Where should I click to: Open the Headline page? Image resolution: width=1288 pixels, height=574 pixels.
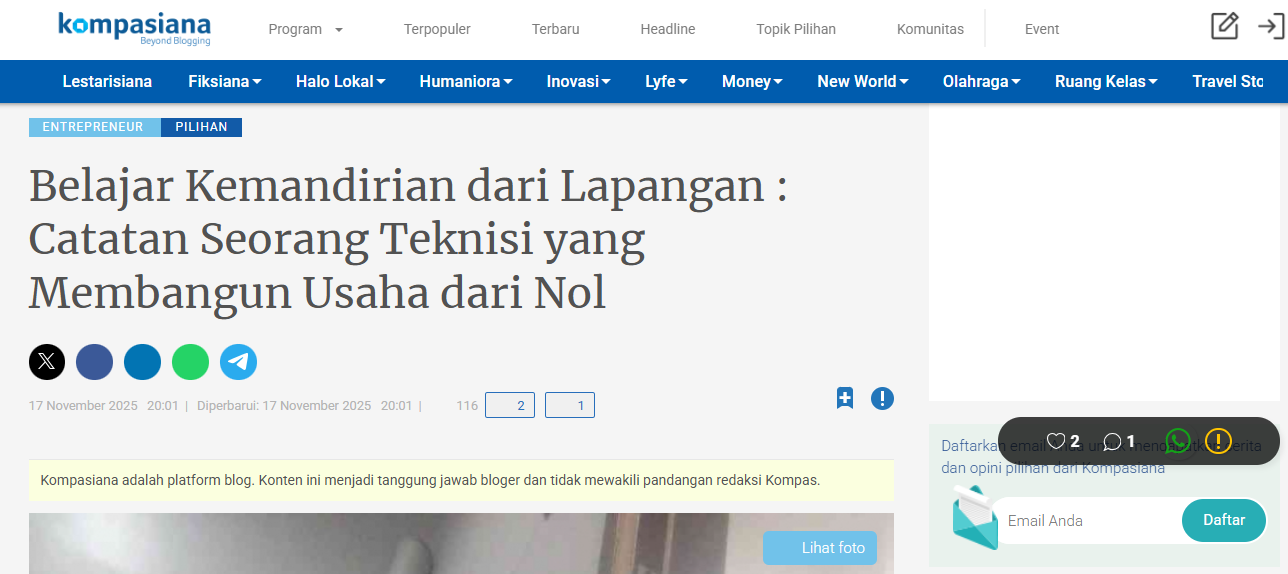[668, 29]
